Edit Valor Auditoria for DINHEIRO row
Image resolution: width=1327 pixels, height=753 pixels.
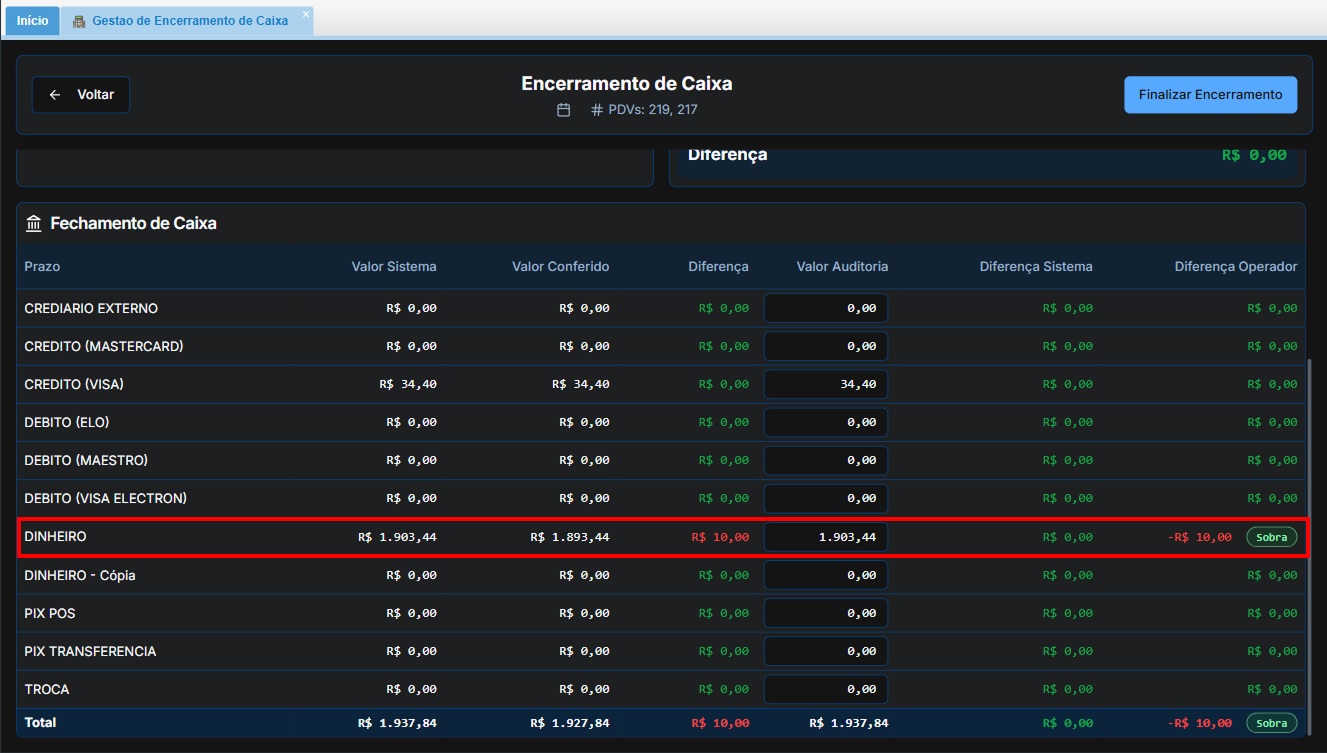tap(826, 537)
